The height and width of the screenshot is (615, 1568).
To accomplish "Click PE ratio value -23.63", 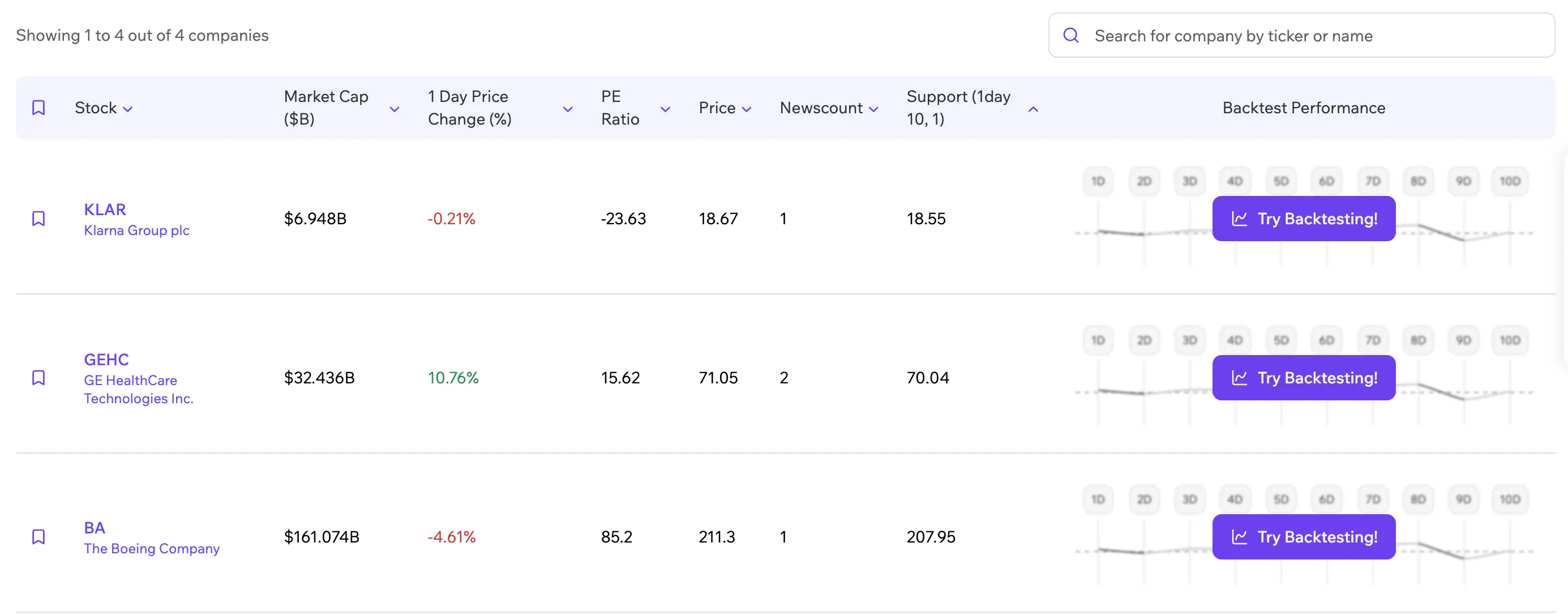I will (623, 219).
